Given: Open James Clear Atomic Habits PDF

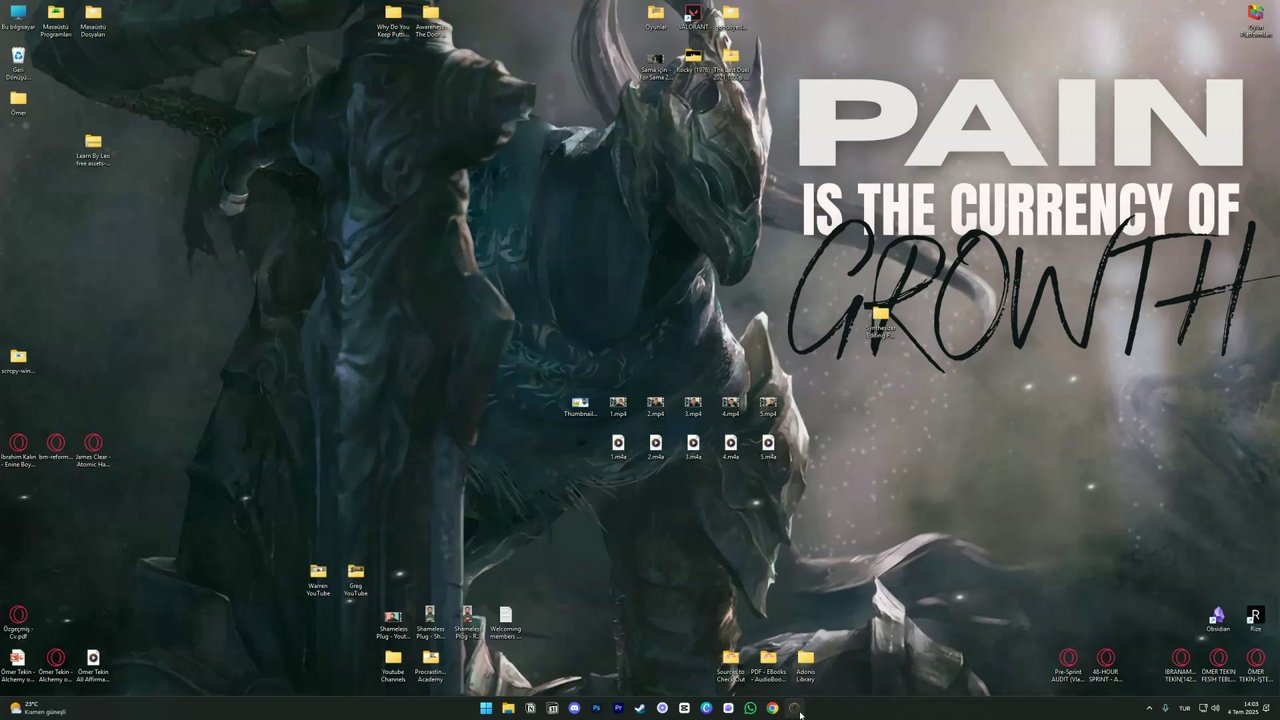Looking at the screenshot, I should (x=93, y=450).
